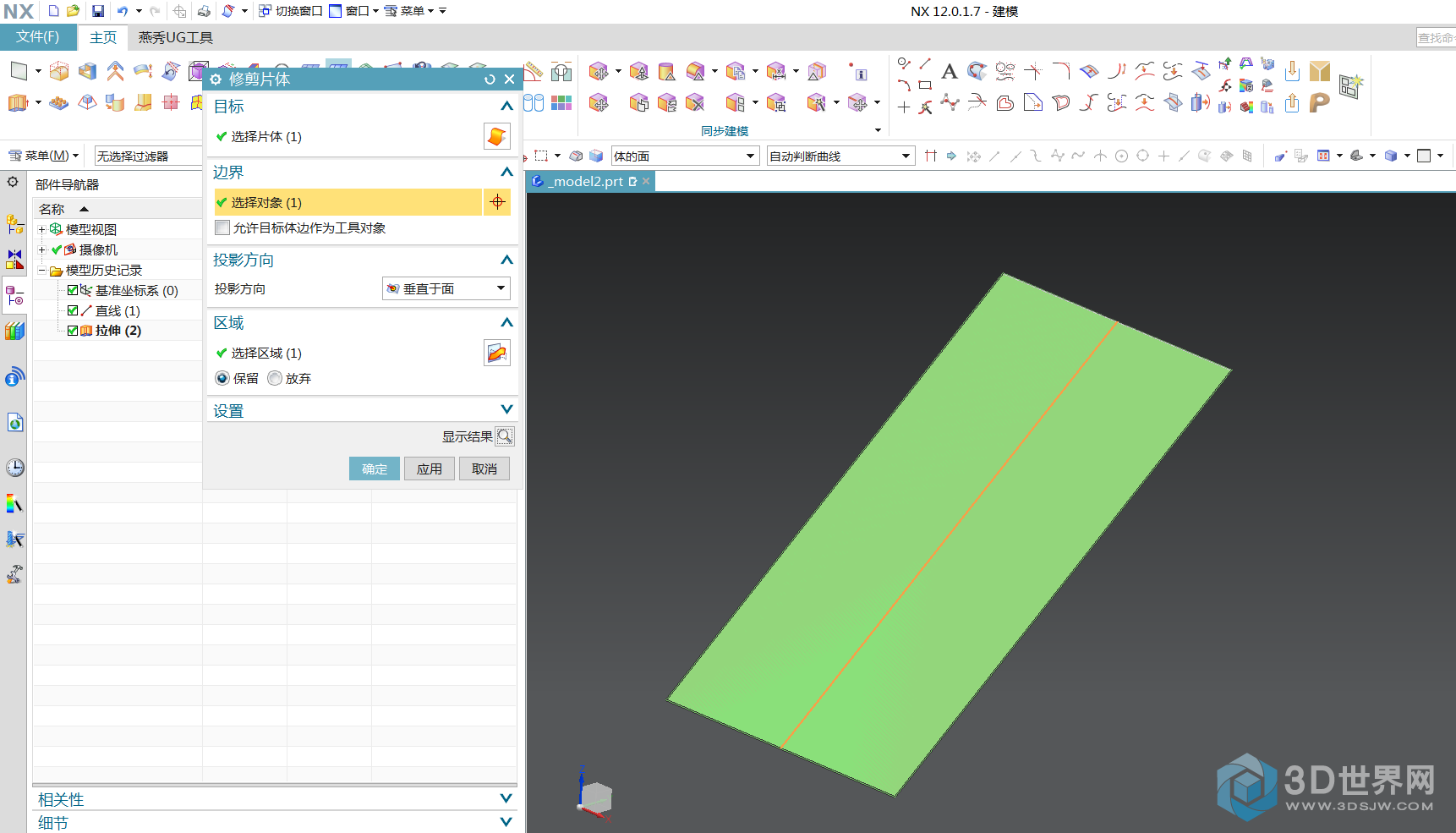The height and width of the screenshot is (833, 1456).
Task: Expand the 设置 section
Action: pos(506,409)
